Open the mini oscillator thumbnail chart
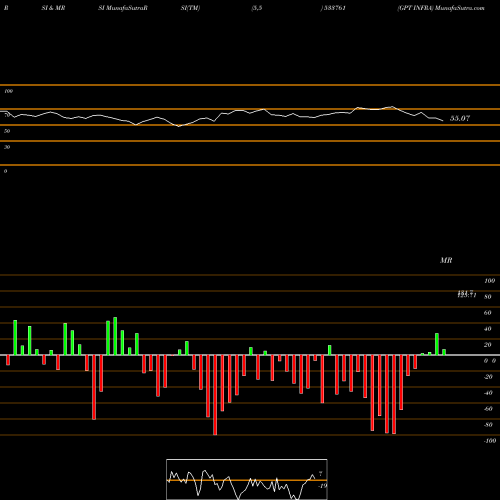Image resolution: width=500 pixels, height=500 pixels. tap(247, 479)
